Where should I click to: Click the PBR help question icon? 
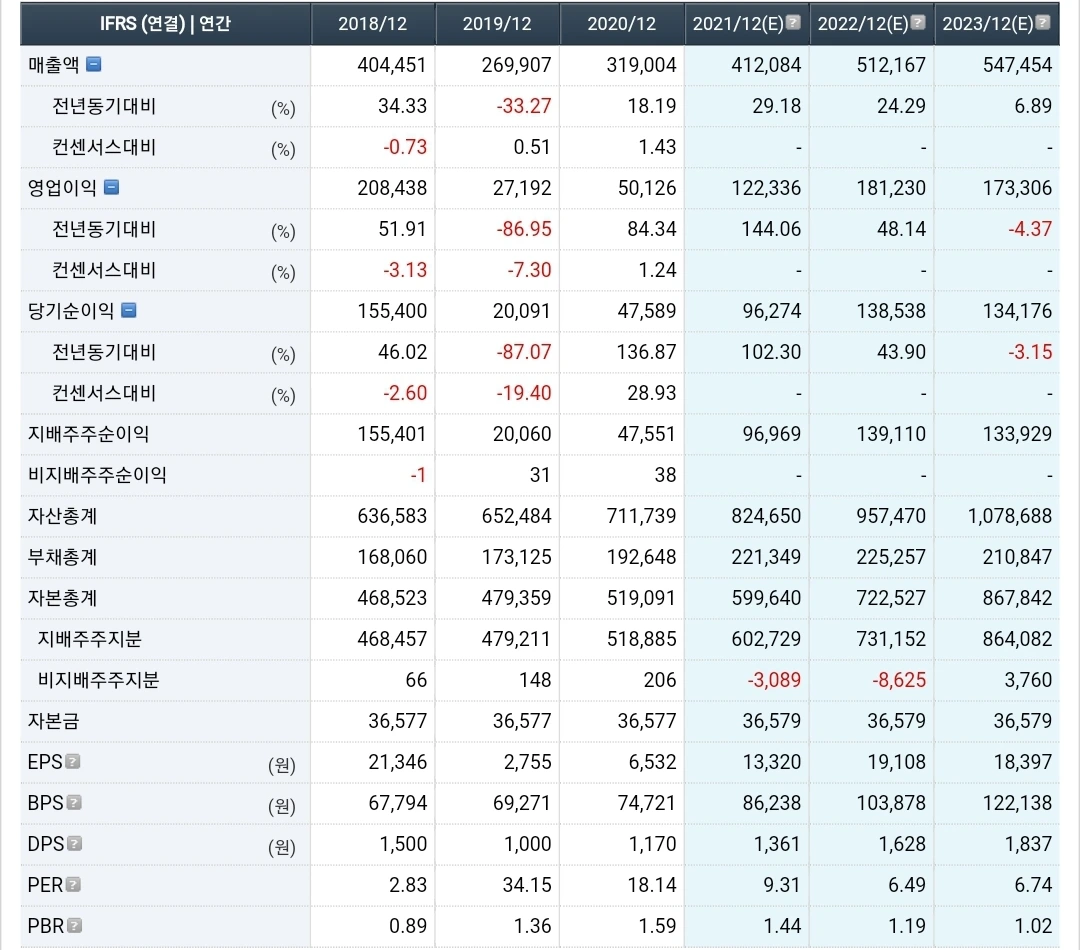pos(74,925)
